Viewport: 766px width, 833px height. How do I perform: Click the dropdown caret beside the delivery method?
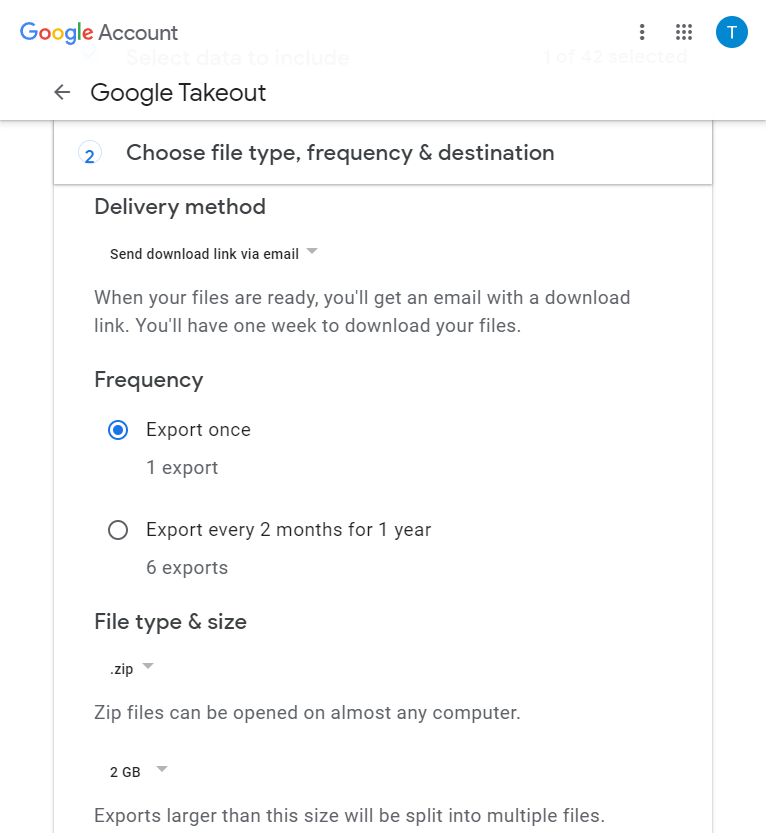[311, 252]
